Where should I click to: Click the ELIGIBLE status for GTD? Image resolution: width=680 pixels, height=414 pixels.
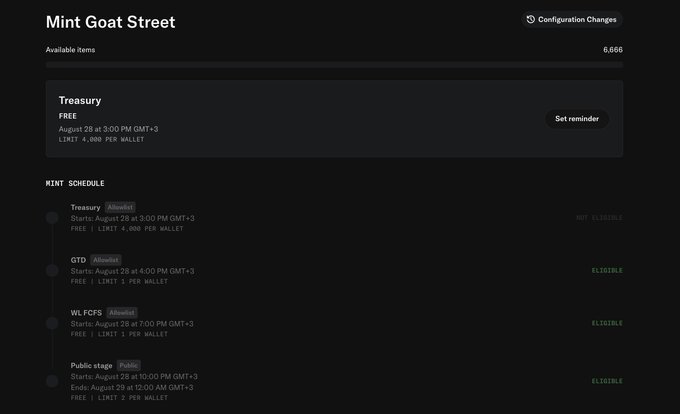click(x=607, y=271)
